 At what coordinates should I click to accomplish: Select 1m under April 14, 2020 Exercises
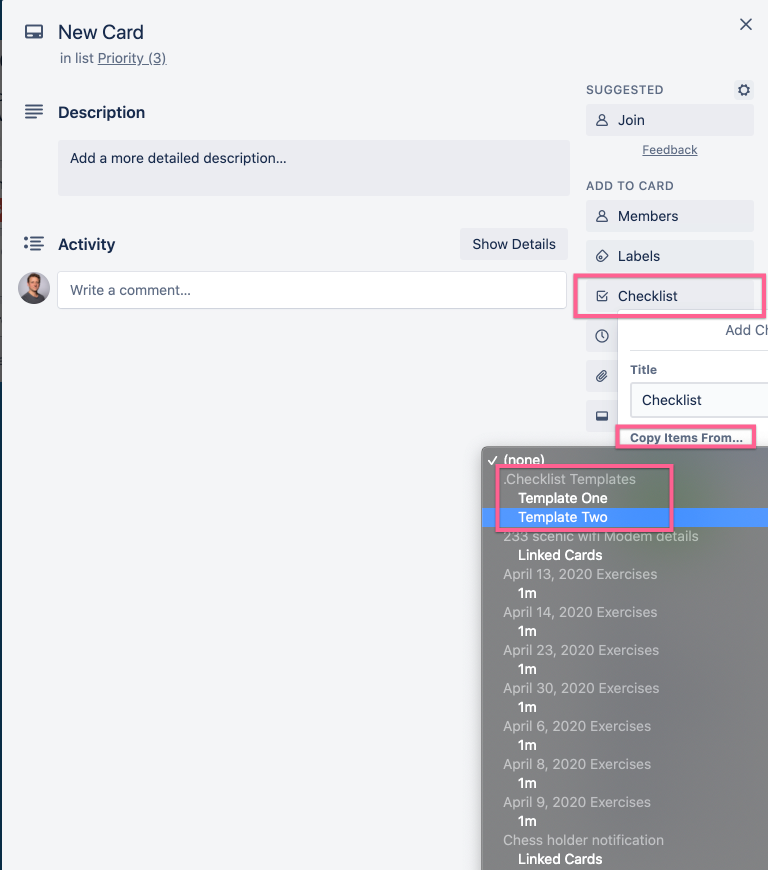[x=625, y=631]
